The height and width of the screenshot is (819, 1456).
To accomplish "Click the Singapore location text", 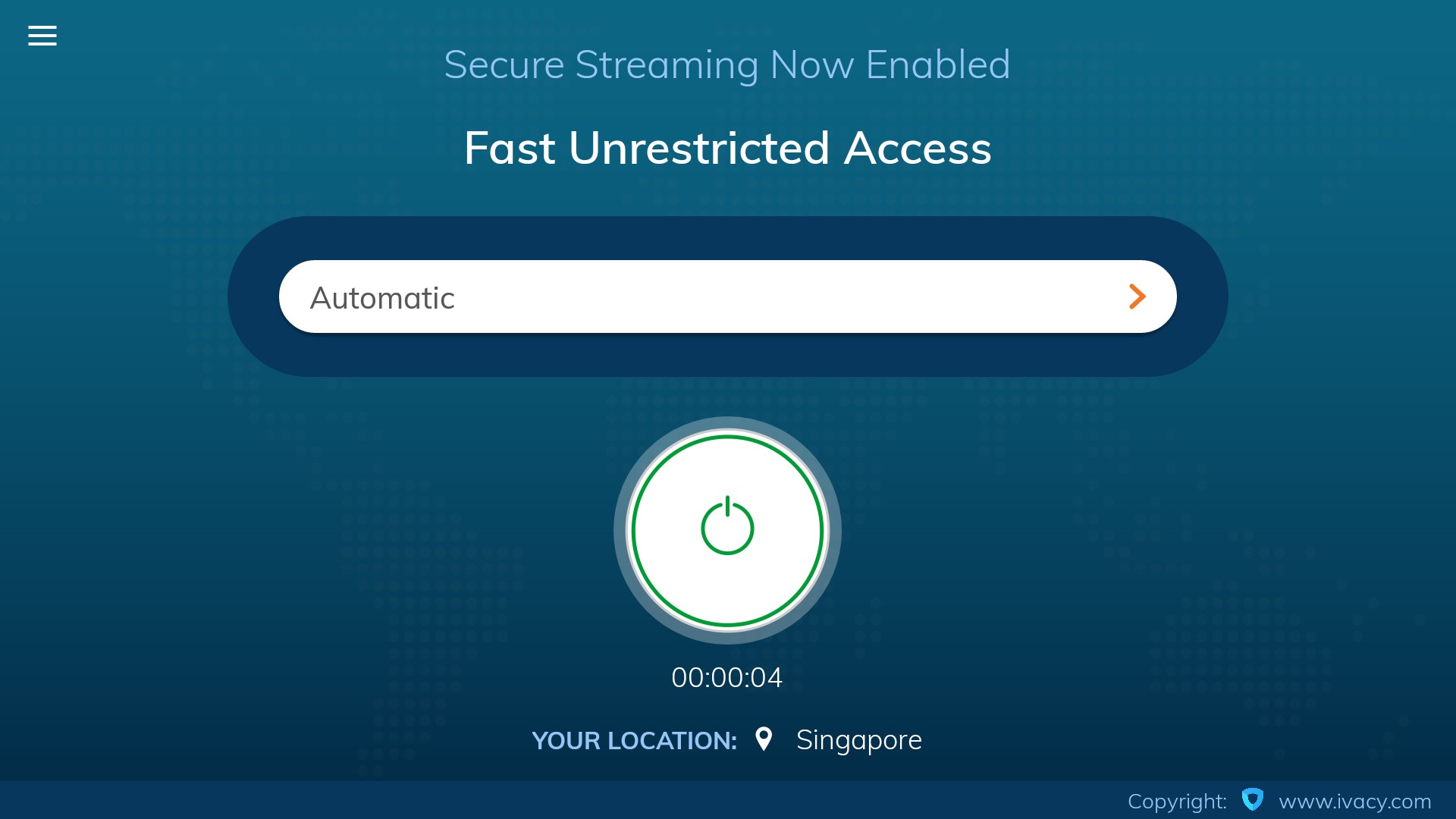I will pyautogui.click(x=858, y=739).
